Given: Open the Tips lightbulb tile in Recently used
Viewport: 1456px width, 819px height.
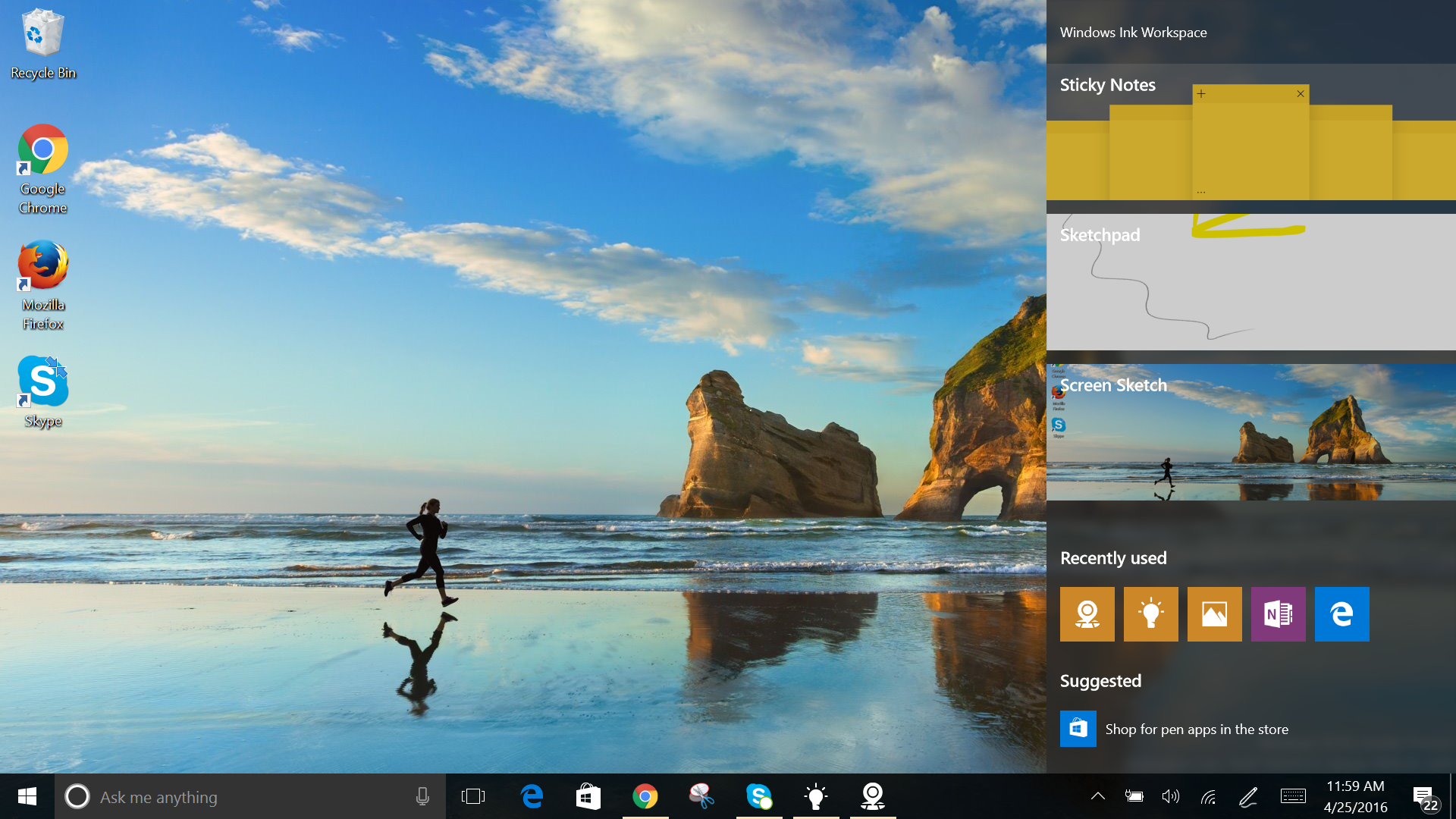Looking at the screenshot, I should (x=1150, y=614).
